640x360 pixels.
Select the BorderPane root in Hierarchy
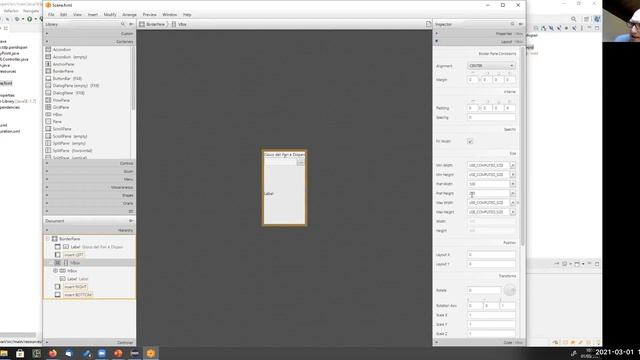89,239
